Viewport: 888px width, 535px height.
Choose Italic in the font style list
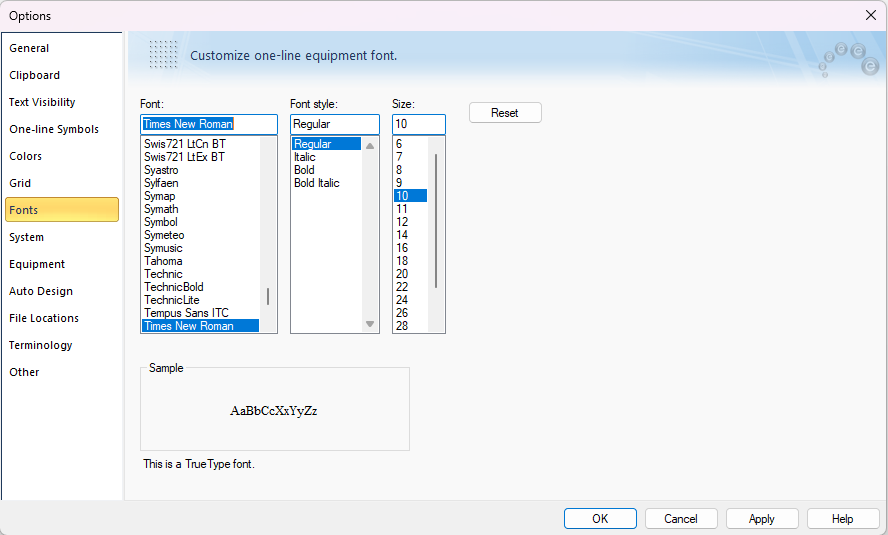326,157
